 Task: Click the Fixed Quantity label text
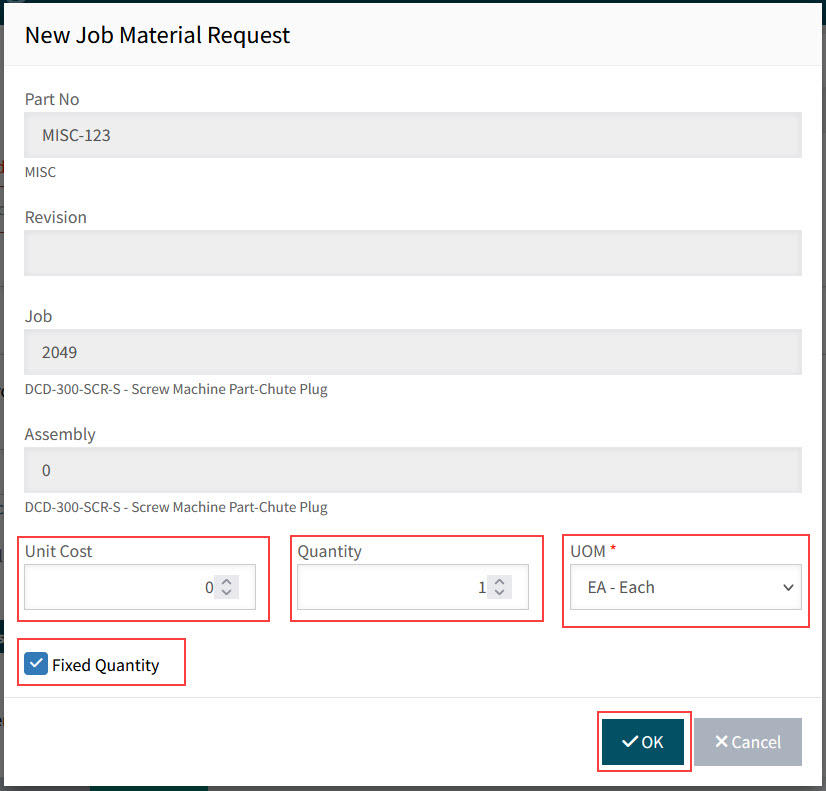click(x=105, y=665)
